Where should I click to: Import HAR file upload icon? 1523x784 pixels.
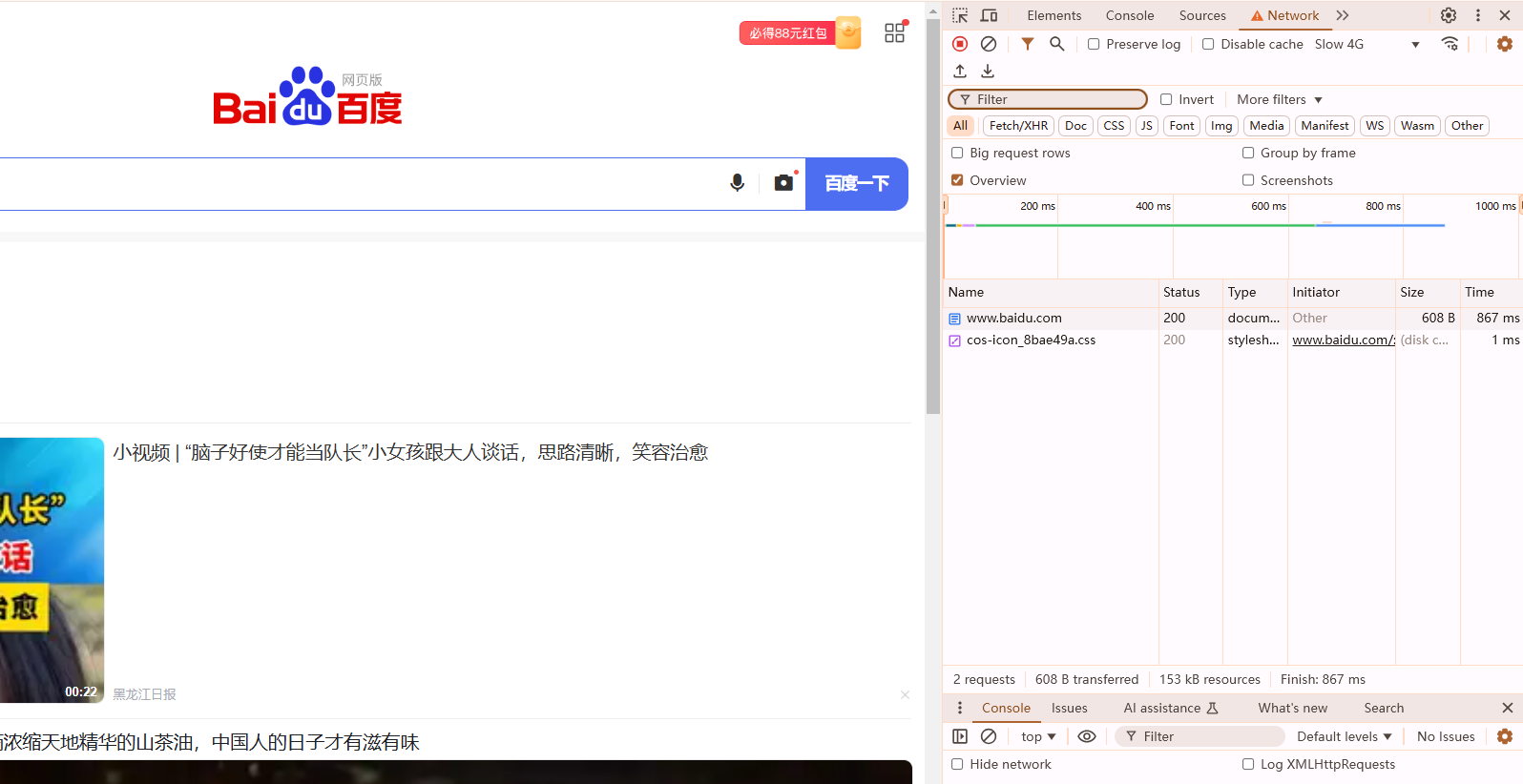[960, 72]
